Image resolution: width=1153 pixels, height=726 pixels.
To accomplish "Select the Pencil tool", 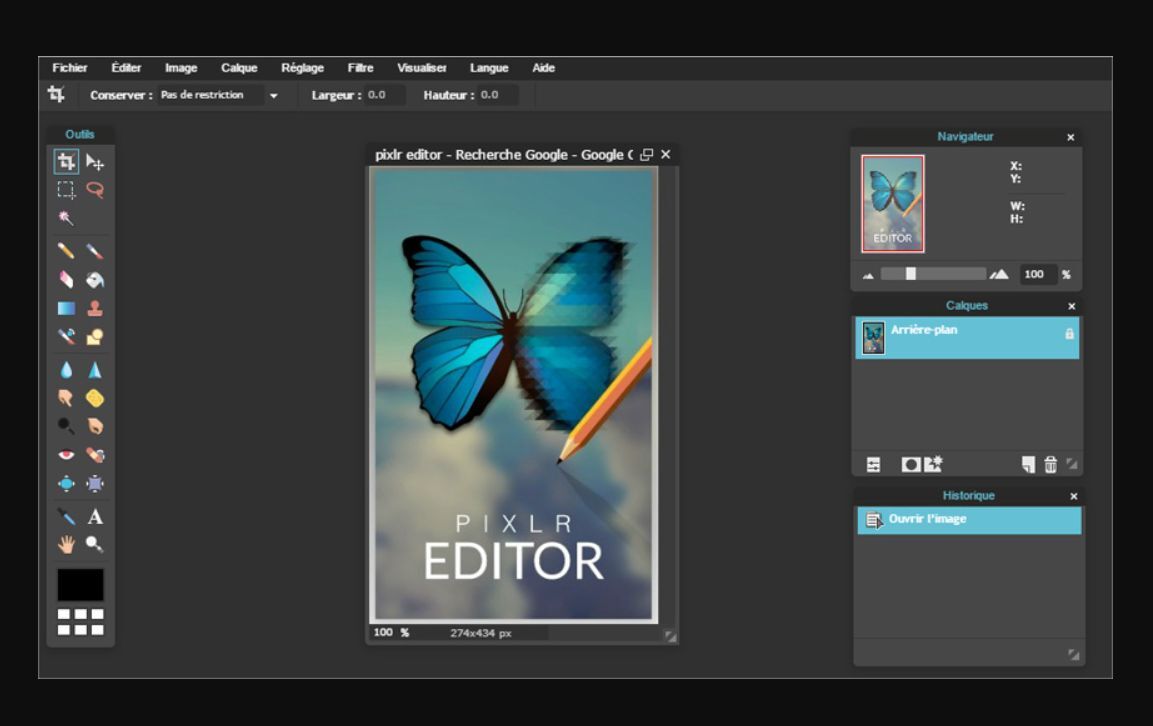I will [66, 251].
